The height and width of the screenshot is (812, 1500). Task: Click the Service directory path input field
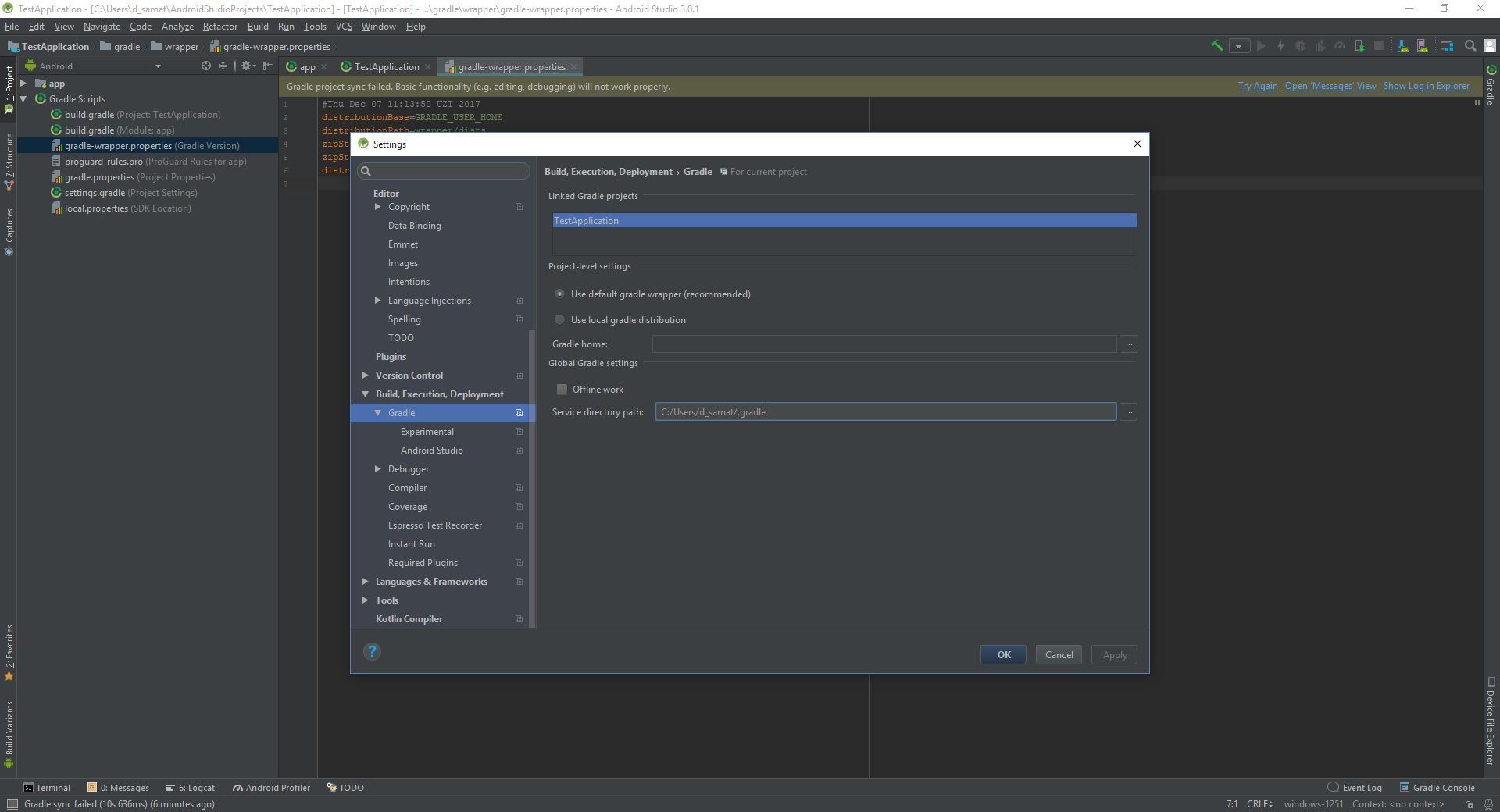(x=886, y=412)
